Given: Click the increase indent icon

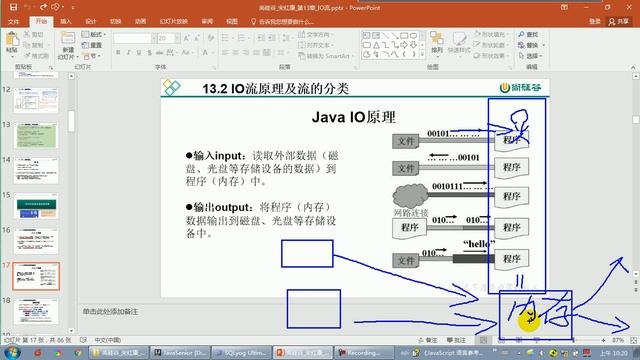Looking at the screenshot, I should pos(272,38).
